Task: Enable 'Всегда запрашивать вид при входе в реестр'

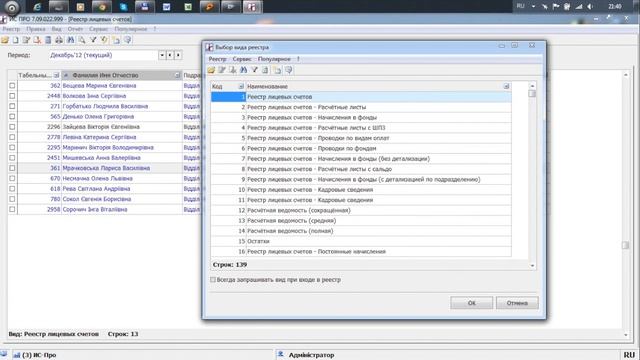Action: [x=213, y=280]
